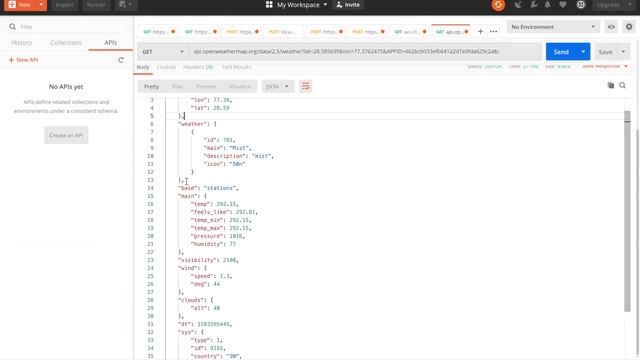
Task: Open the manage environments gear icon
Action: [629, 27]
